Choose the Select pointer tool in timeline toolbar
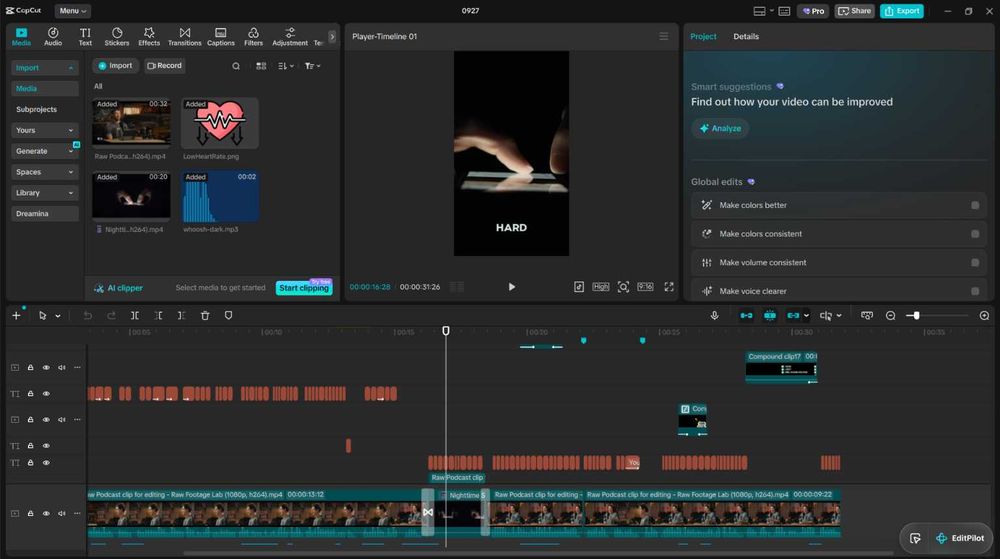The height and width of the screenshot is (559, 1000). 42,316
